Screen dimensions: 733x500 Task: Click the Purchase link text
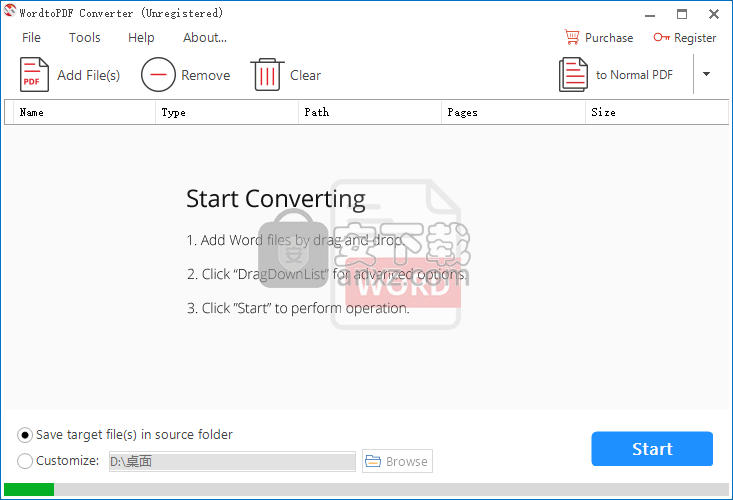609,38
